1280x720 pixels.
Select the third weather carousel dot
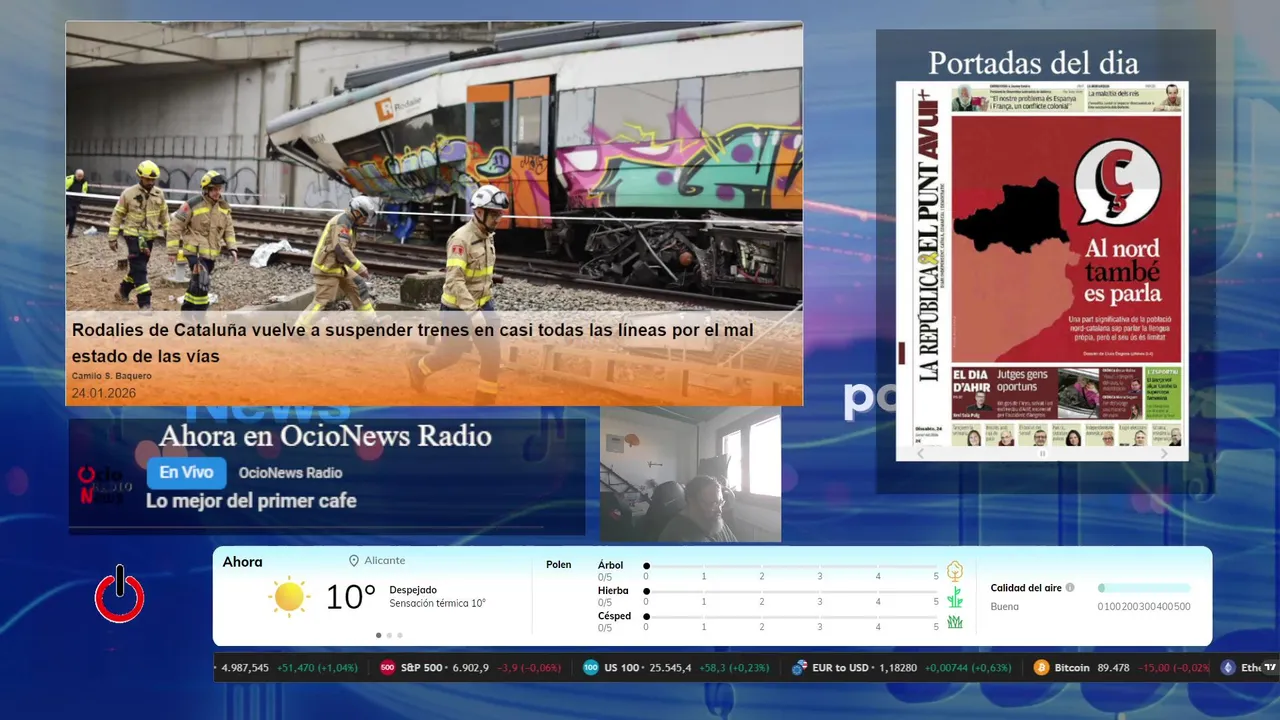[400, 635]
